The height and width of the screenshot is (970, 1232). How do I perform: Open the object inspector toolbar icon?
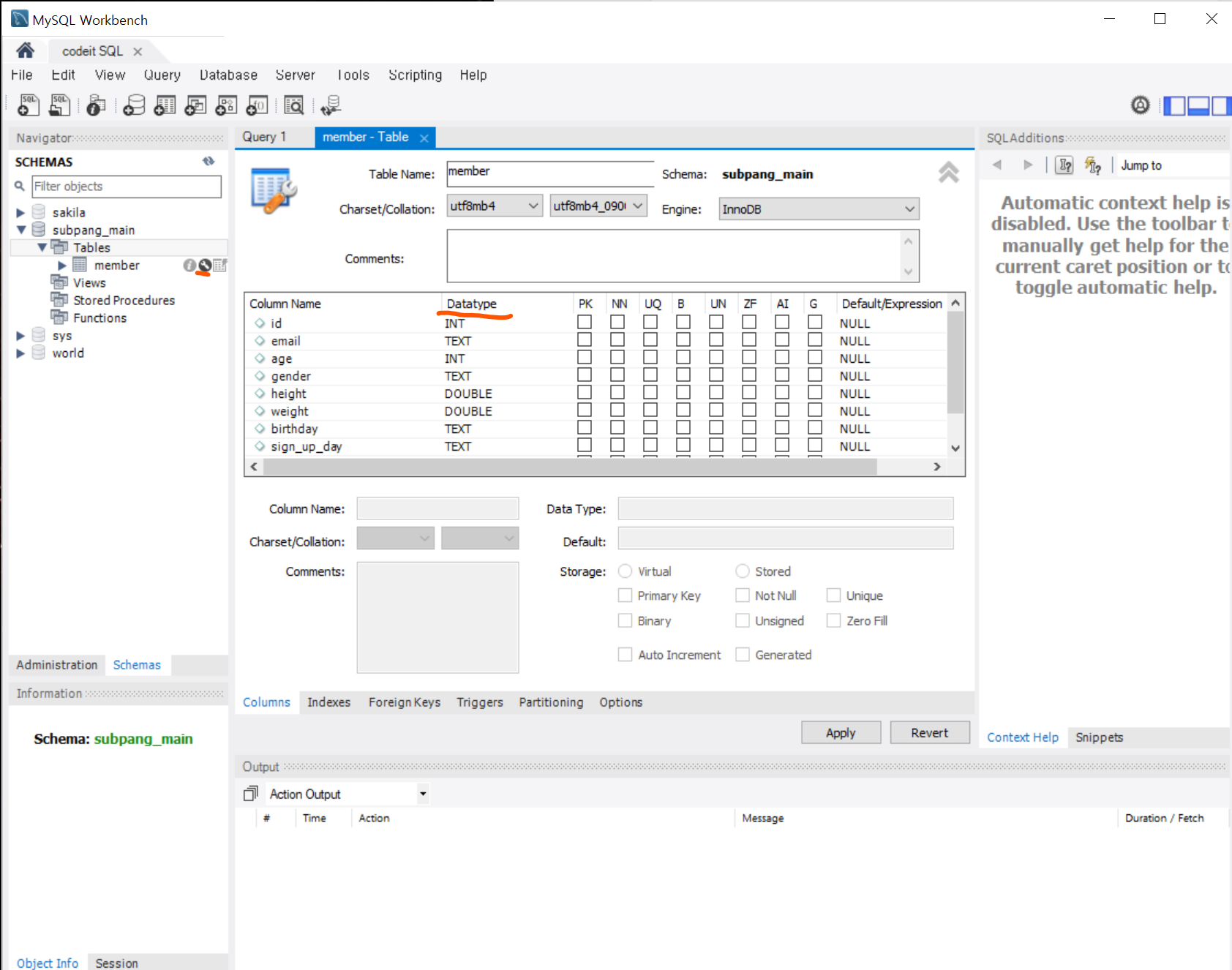coord(96,105)
